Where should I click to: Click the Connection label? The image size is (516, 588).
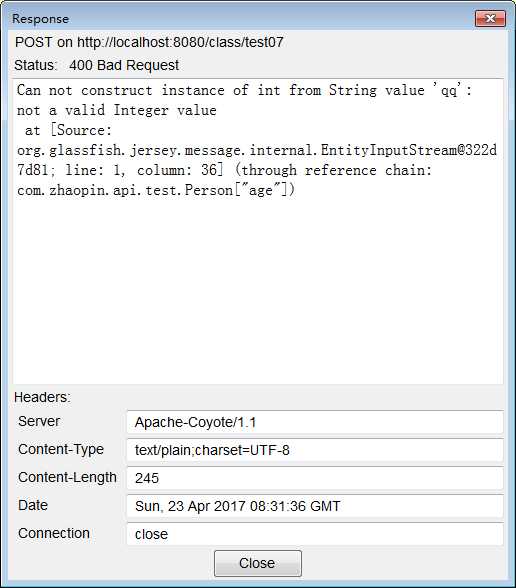click(54, 533)
